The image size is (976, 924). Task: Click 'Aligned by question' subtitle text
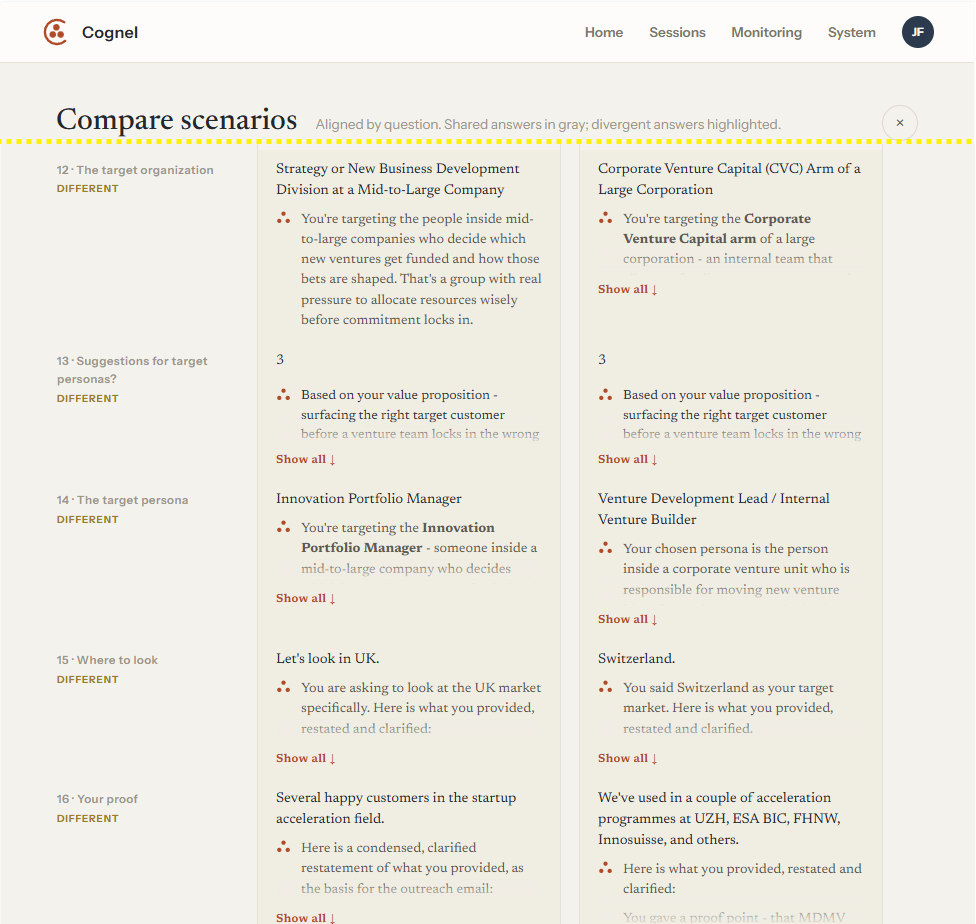tap(548, 125)
